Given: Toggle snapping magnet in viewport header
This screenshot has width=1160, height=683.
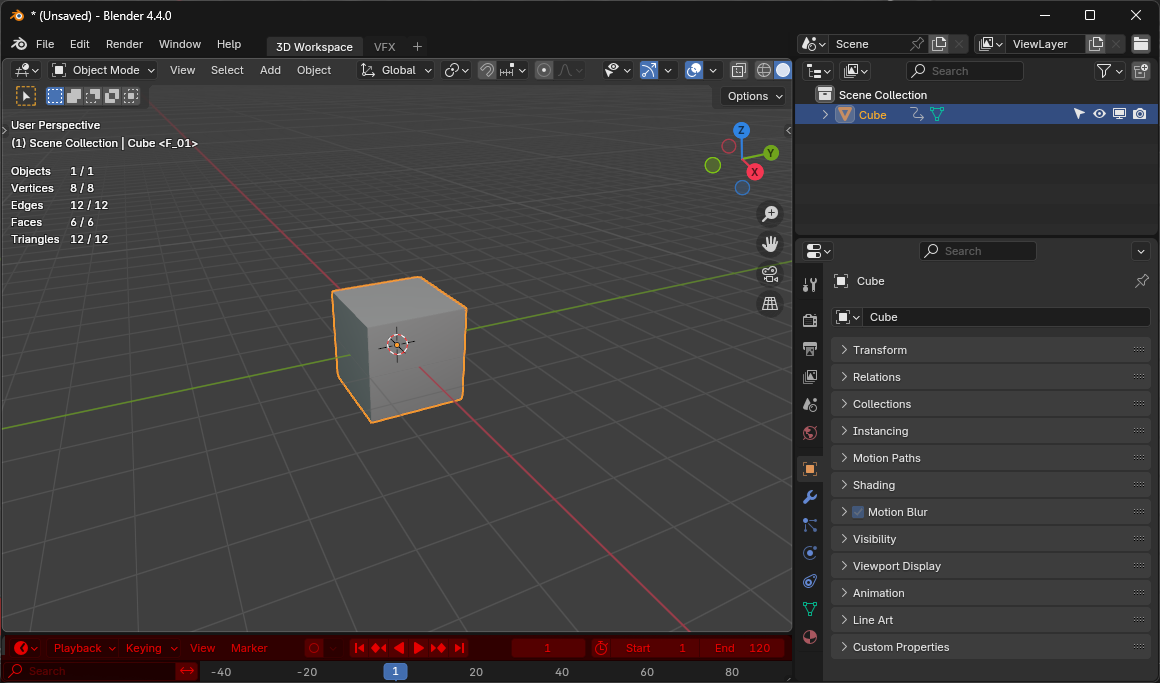Looking at the screenshot, I should (487, 70).
